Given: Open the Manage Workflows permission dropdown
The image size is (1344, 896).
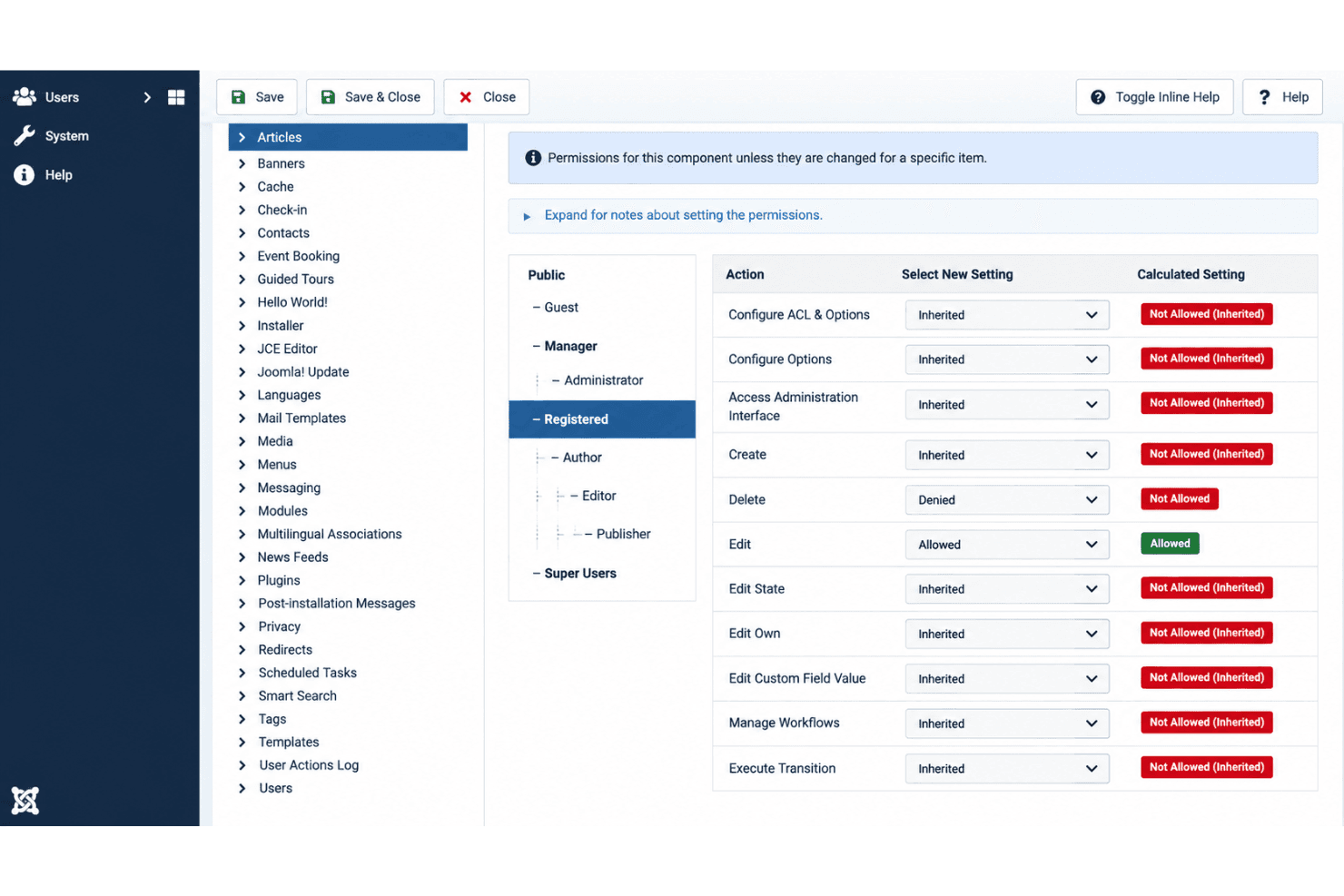Looking at the screenshot, I should pos(1007,724).
